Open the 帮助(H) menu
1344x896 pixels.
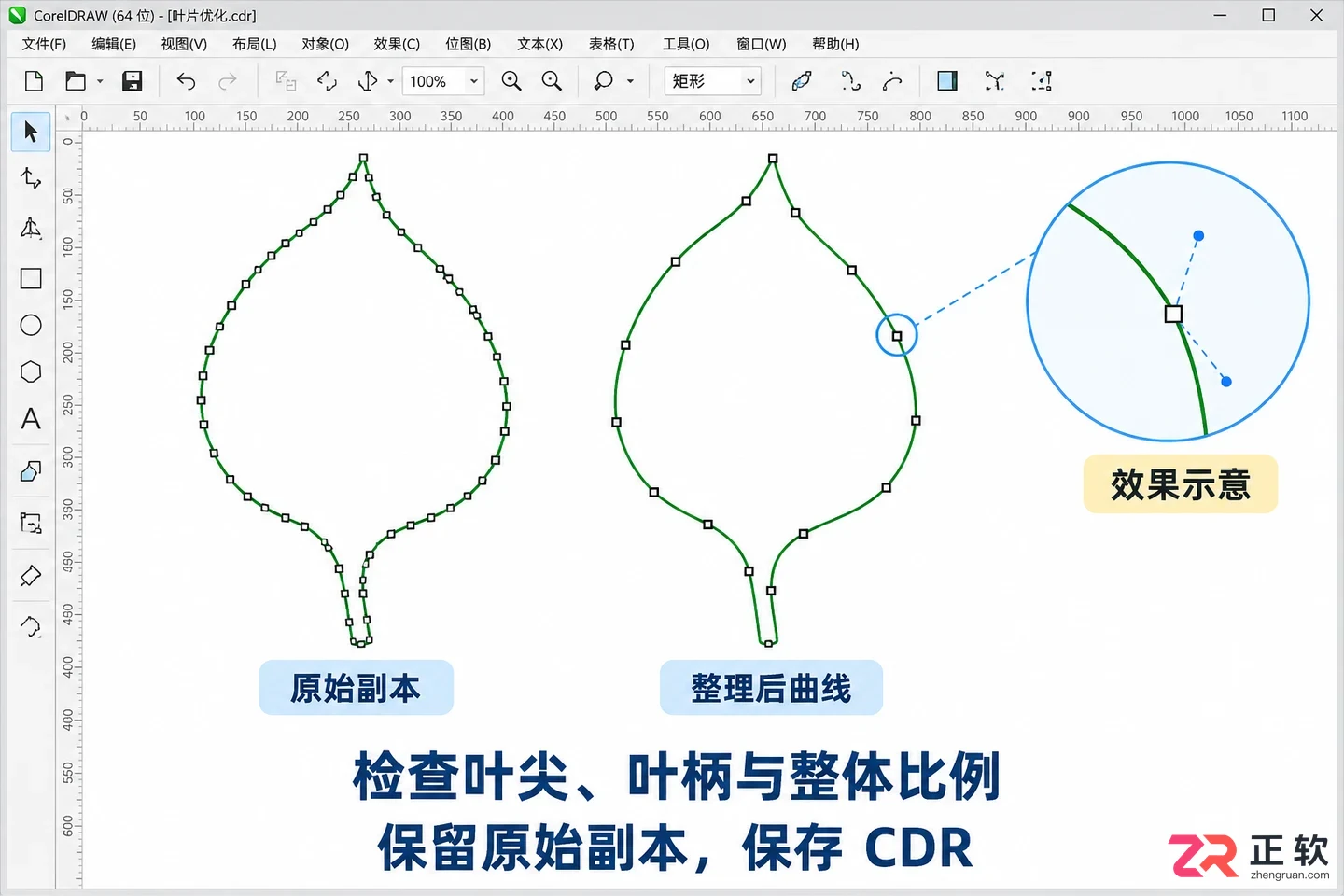click(835, 44)
